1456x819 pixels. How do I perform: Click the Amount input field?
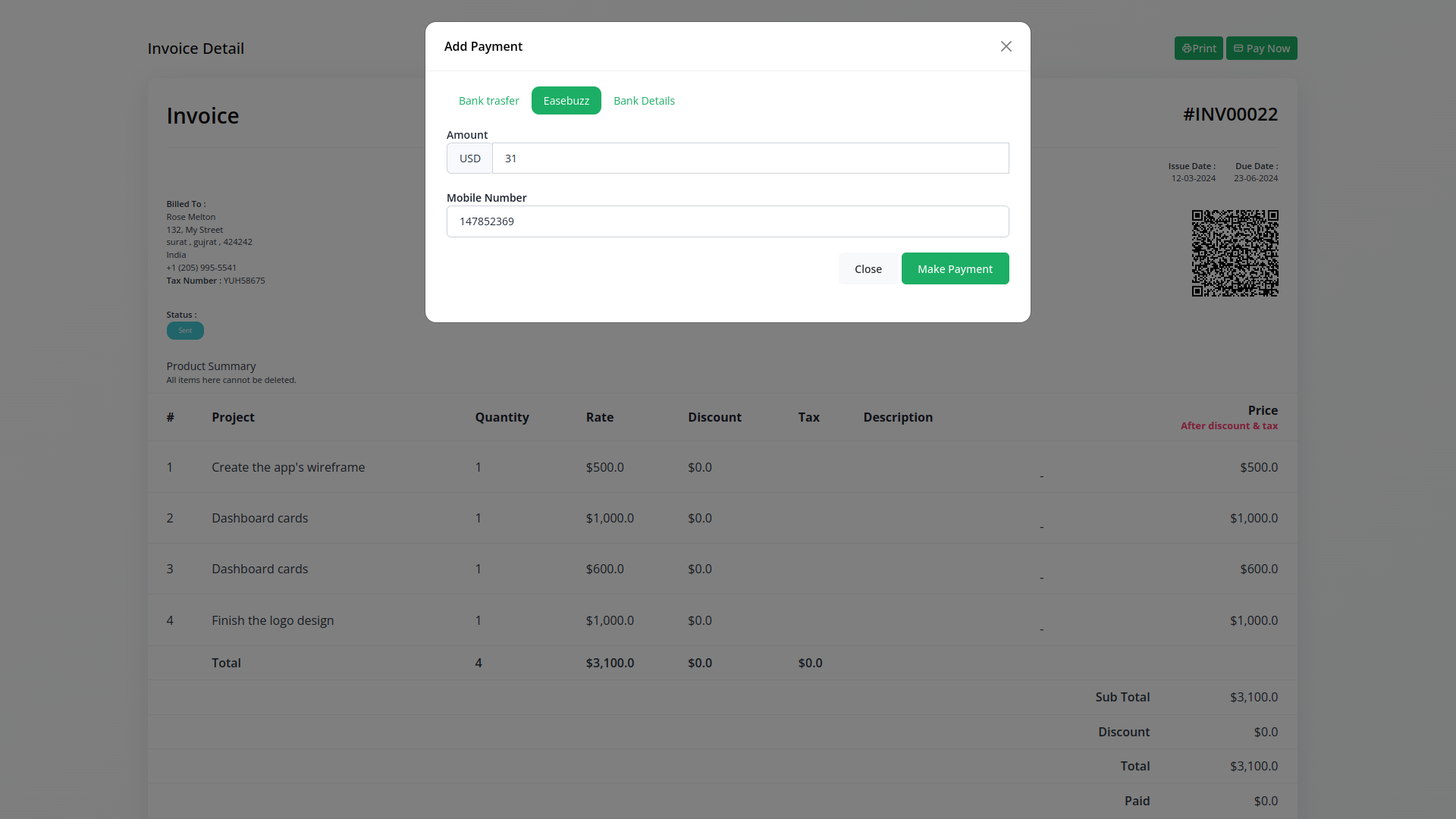coord(750,158)
